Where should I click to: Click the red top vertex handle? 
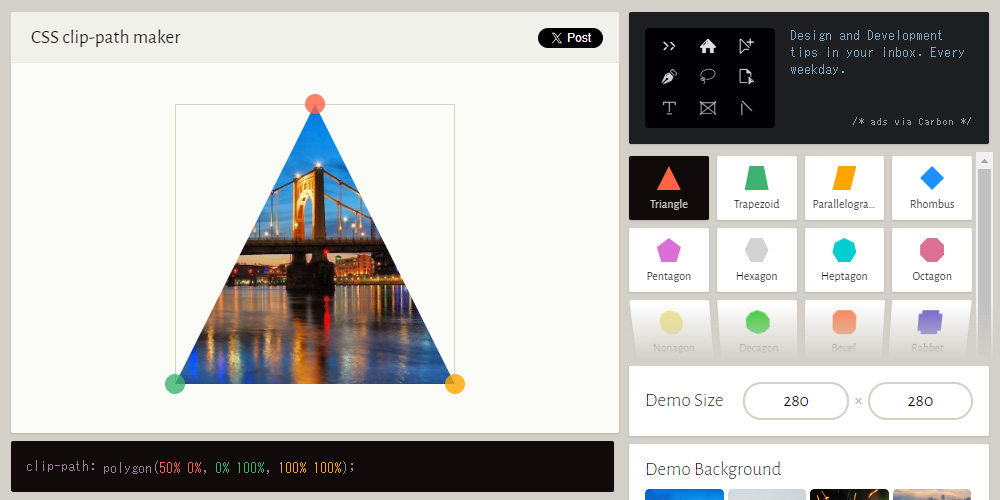point(315,104)
